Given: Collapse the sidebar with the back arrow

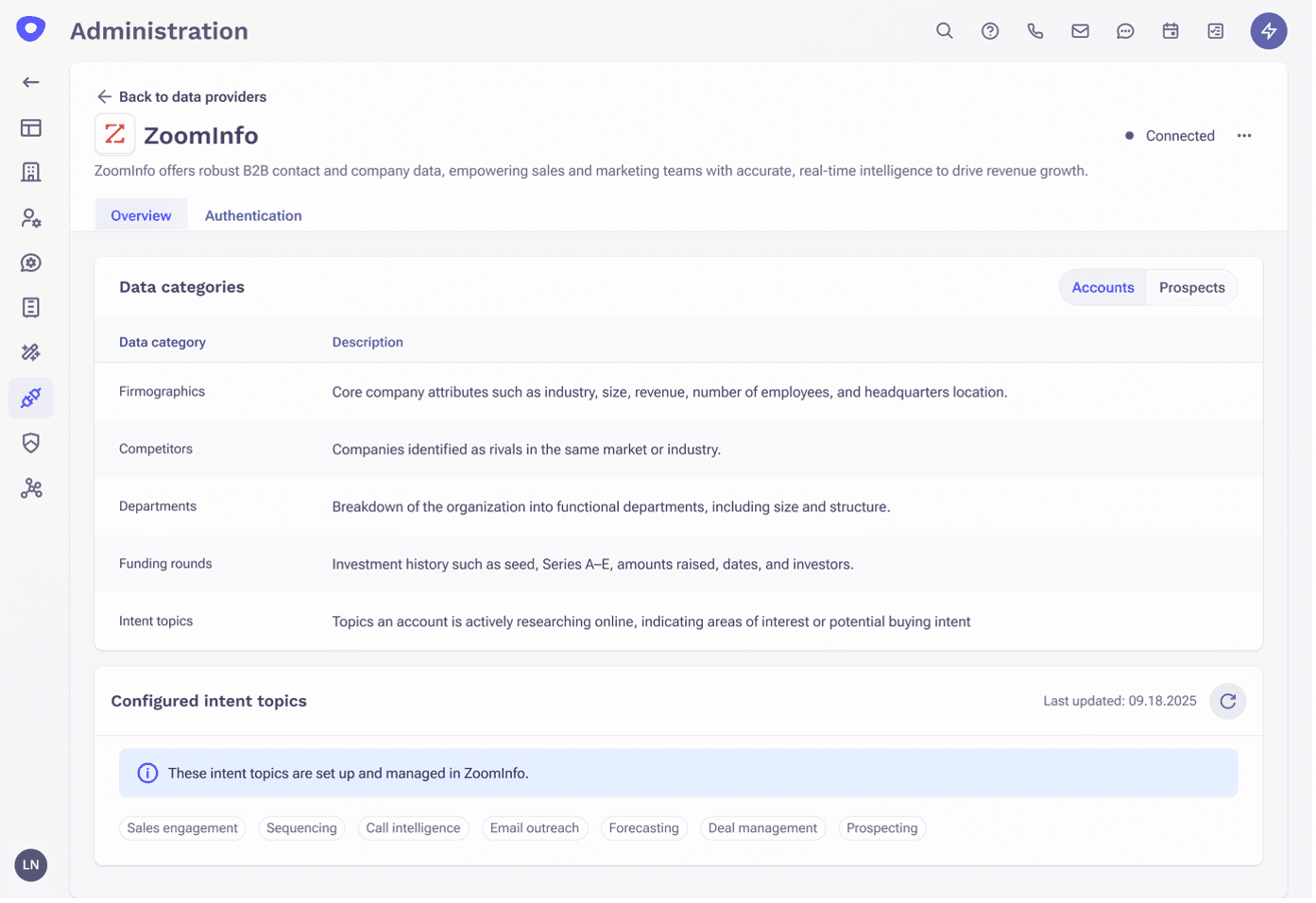Looking at the screenshot, I should tap(30, 82).
